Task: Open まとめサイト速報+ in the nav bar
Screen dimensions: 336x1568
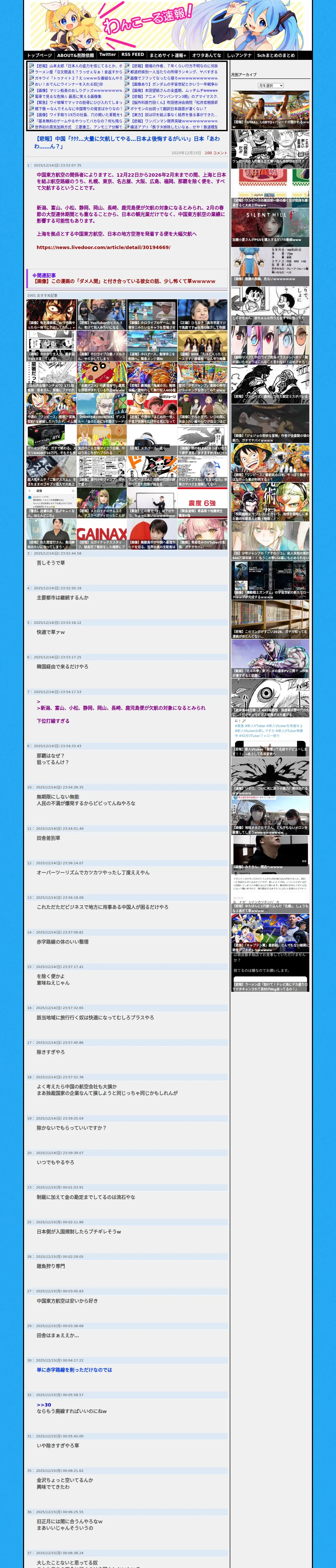Action: (168, 55)
